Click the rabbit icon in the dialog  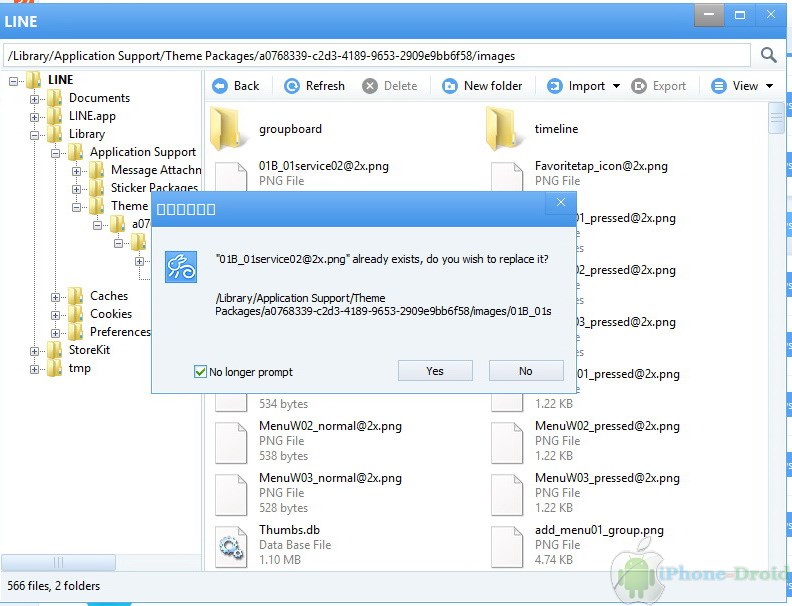tap(181, 267)
